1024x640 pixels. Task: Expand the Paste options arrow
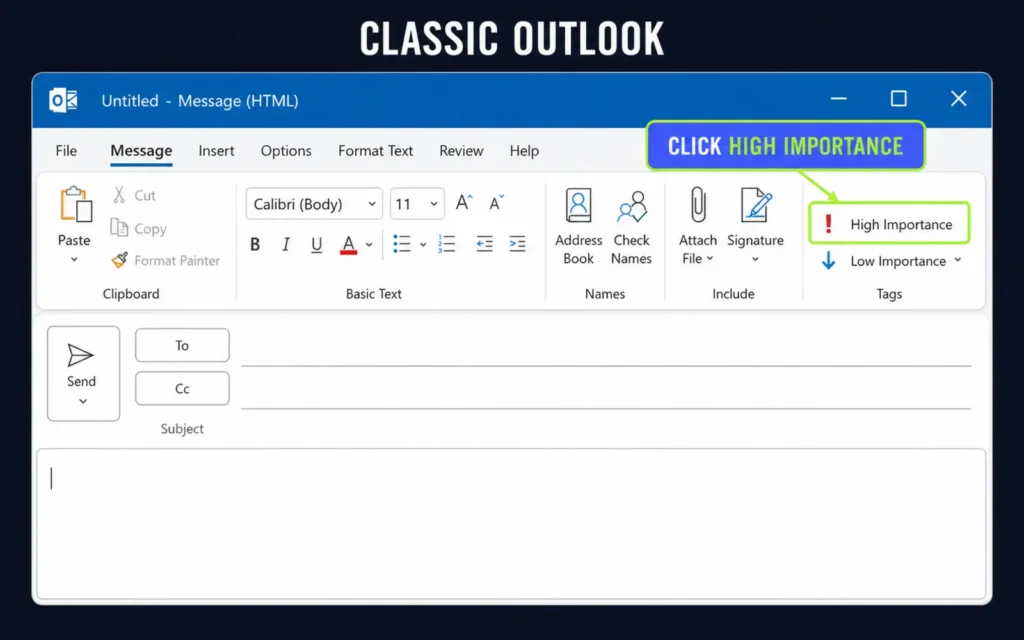[x=74, y=260]
